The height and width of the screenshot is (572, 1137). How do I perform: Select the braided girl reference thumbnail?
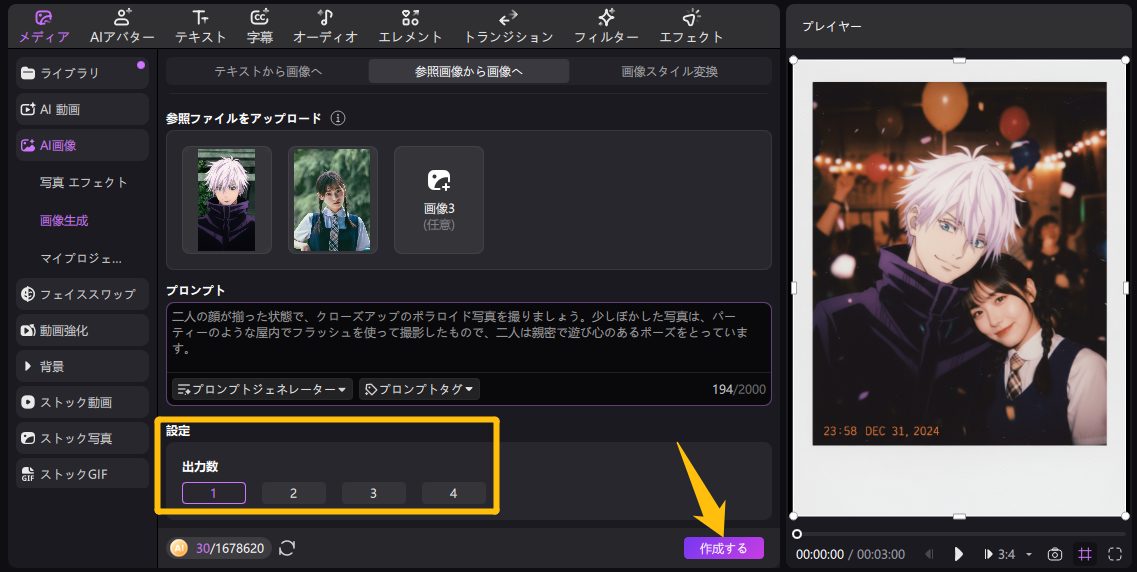tap(332, 200)
